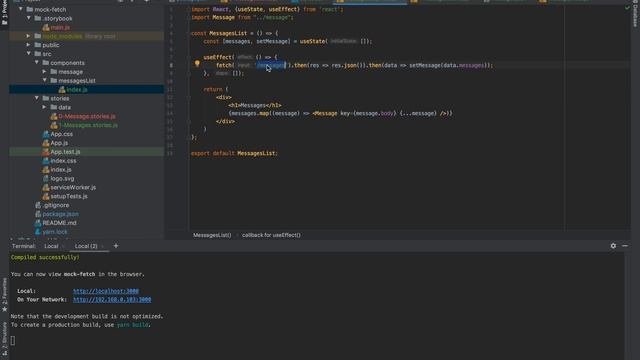The width and height of the screenshot is (640, 360).
Task: Expand the node_modules folder
Action: (x=29, y=36)
